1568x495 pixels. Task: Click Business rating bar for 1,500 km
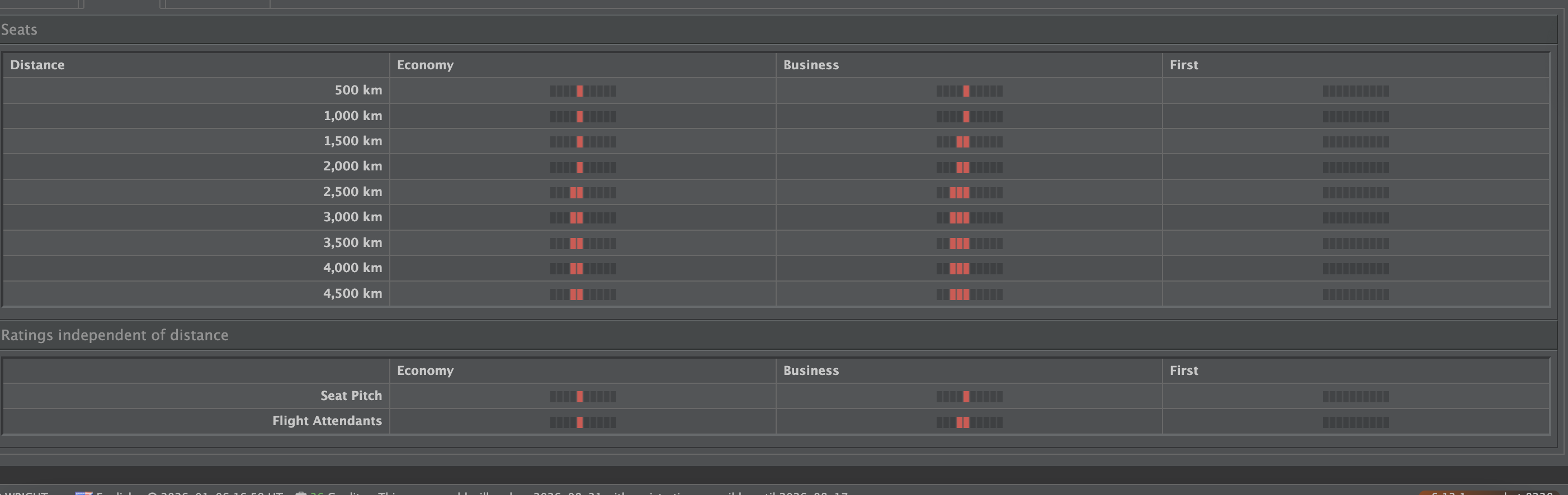click(969, 142)
